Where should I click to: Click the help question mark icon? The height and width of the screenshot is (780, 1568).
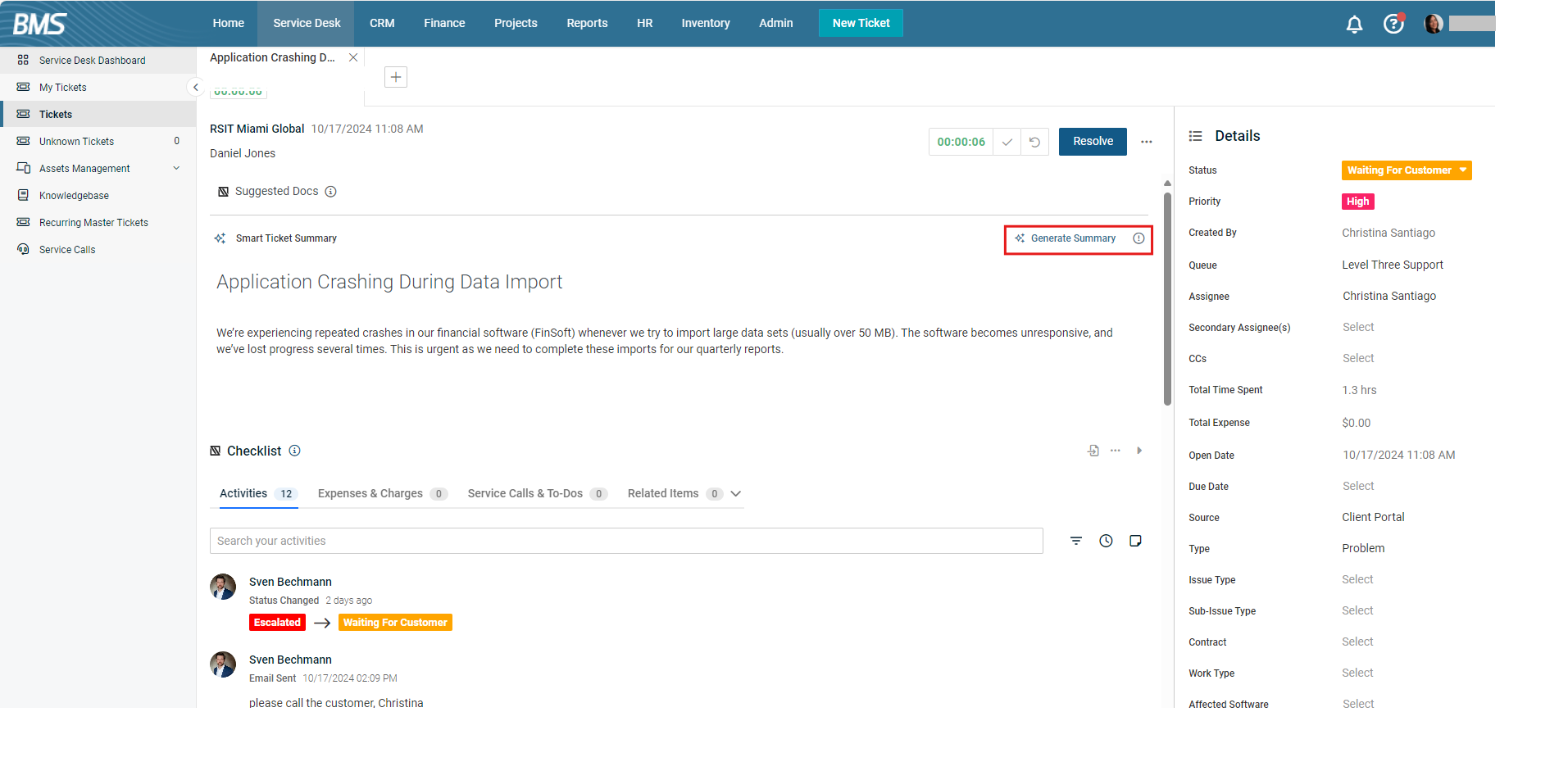click(x=1393, y=24)
